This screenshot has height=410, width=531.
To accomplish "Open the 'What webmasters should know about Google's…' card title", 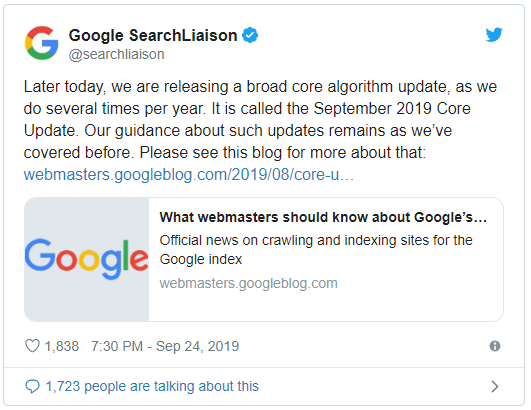I will coord(323,217).
